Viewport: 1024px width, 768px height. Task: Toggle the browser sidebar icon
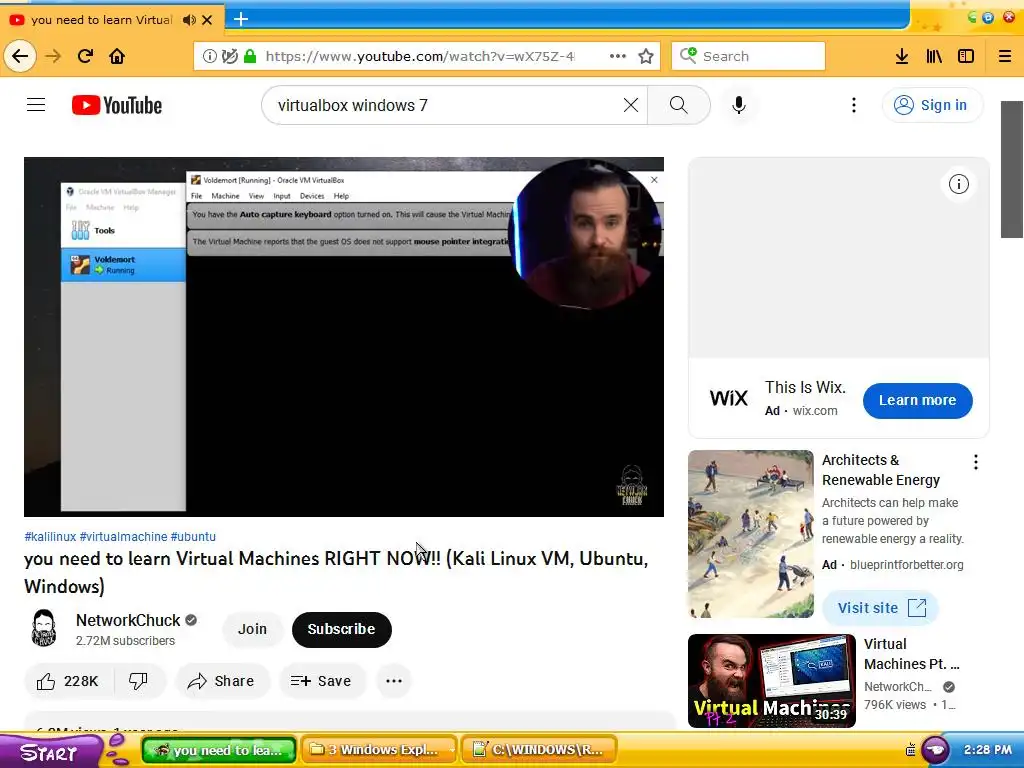966,56
